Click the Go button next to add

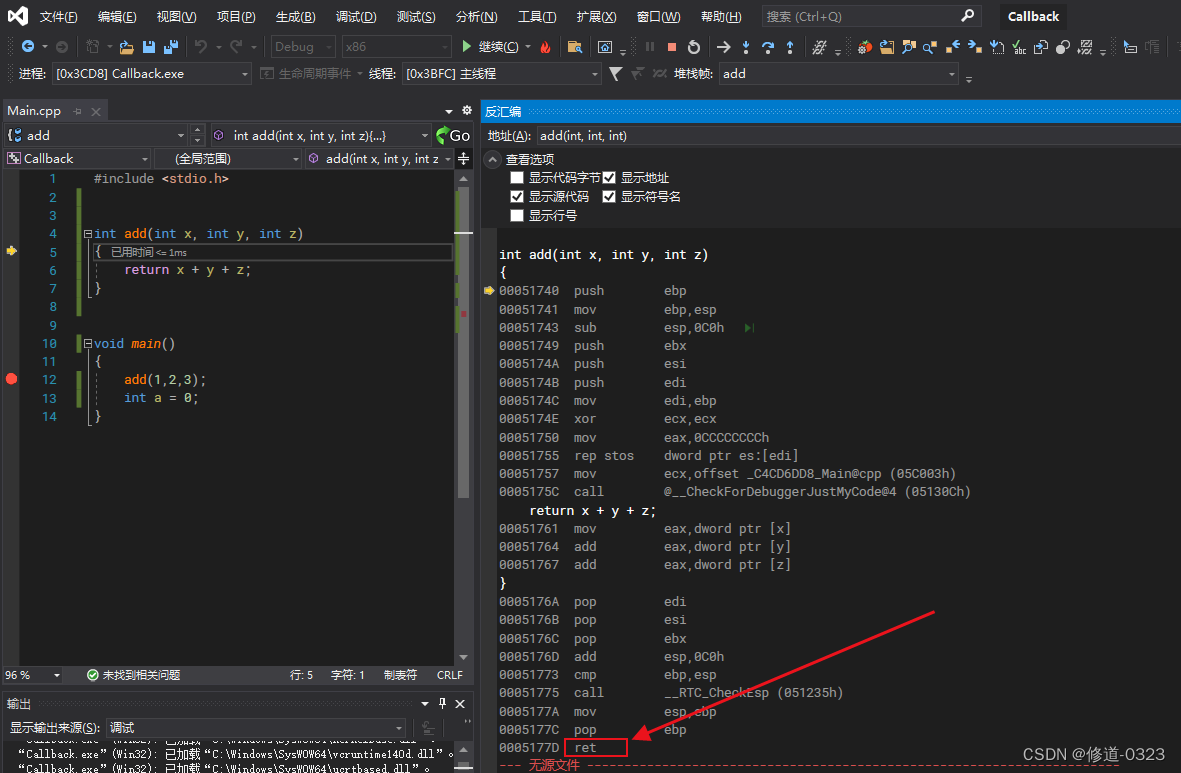pos(455,135)
